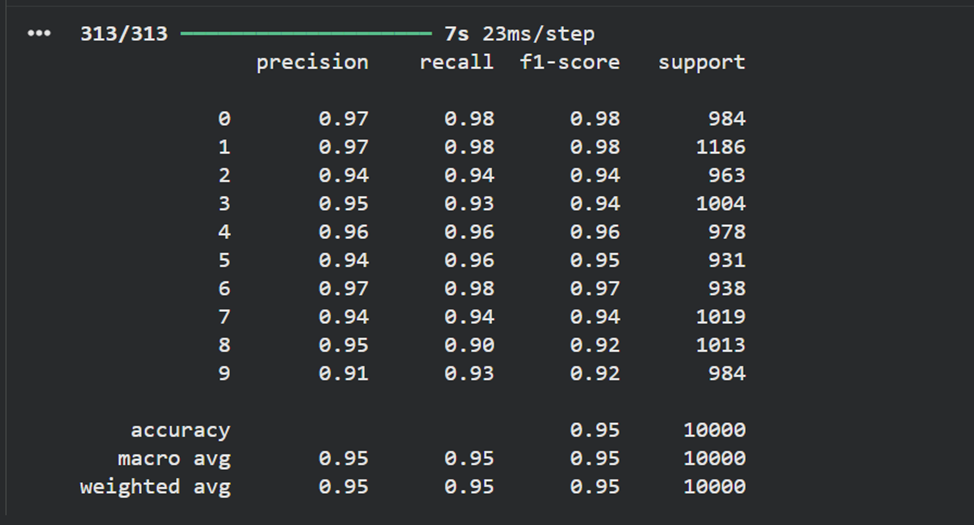Viewport: 974px width, 525px height.
Task: Click the class 9 row label
Action: click(x=224, y=373)
